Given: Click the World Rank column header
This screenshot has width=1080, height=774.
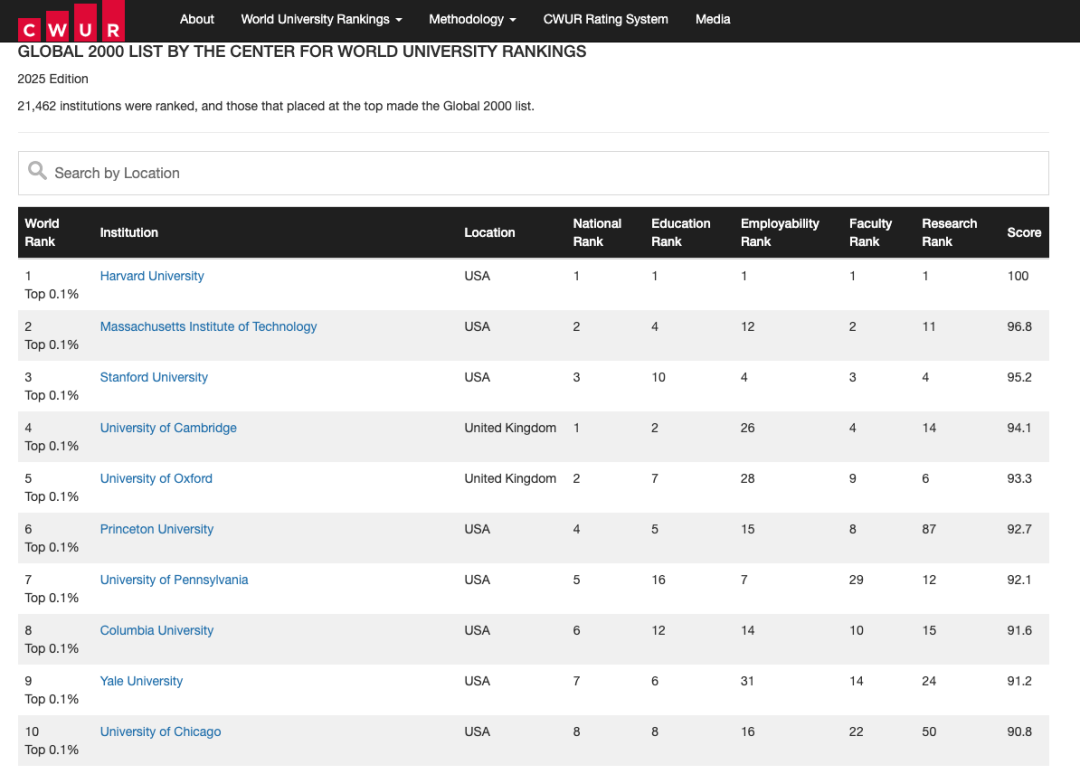Looking at the screenshot, I should click(42, 233).
